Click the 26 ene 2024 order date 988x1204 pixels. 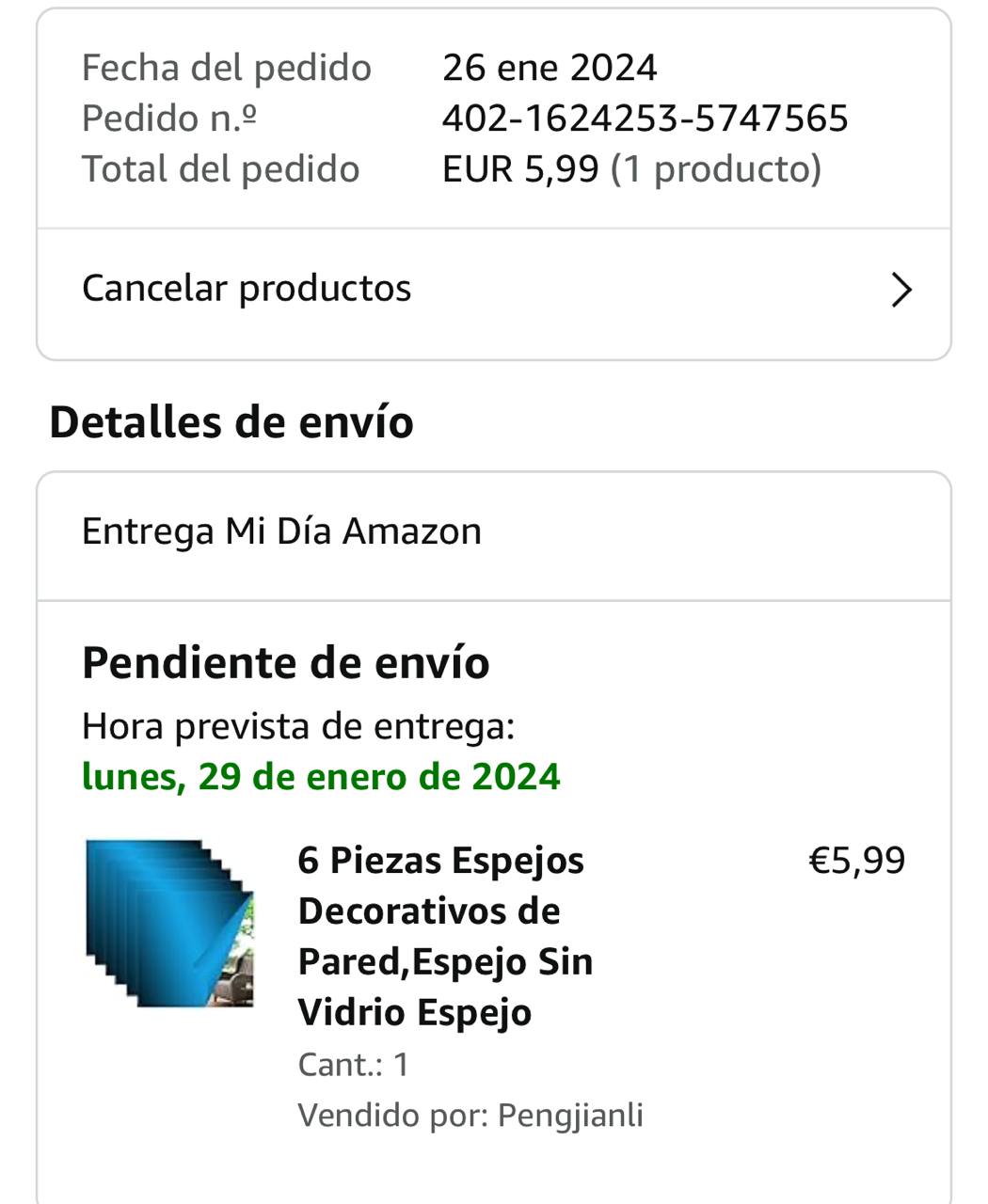550,68
